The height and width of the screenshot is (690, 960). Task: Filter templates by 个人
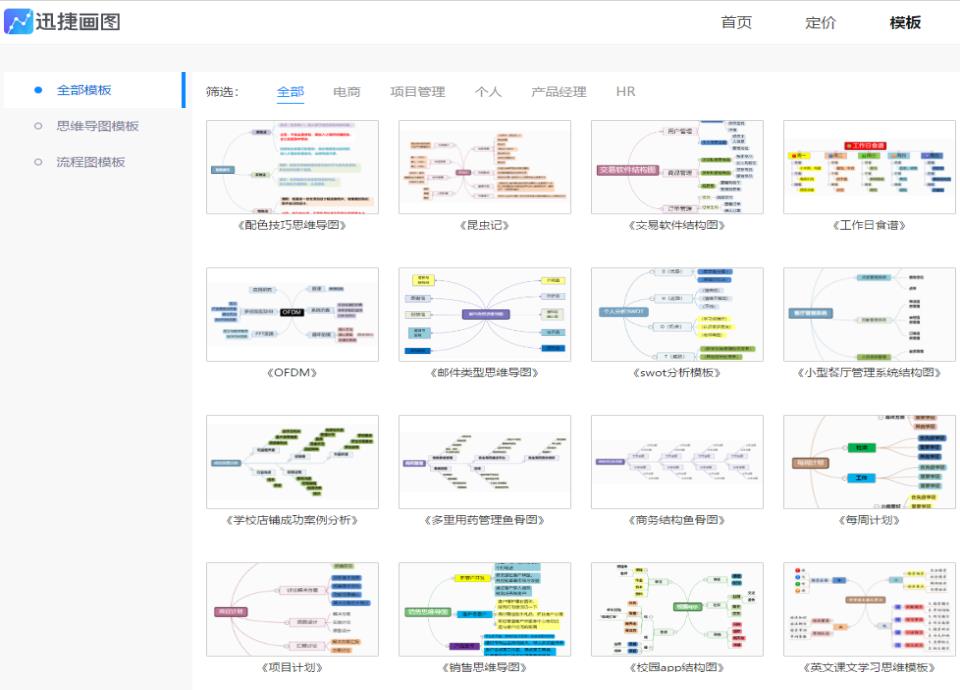(488, 92)
